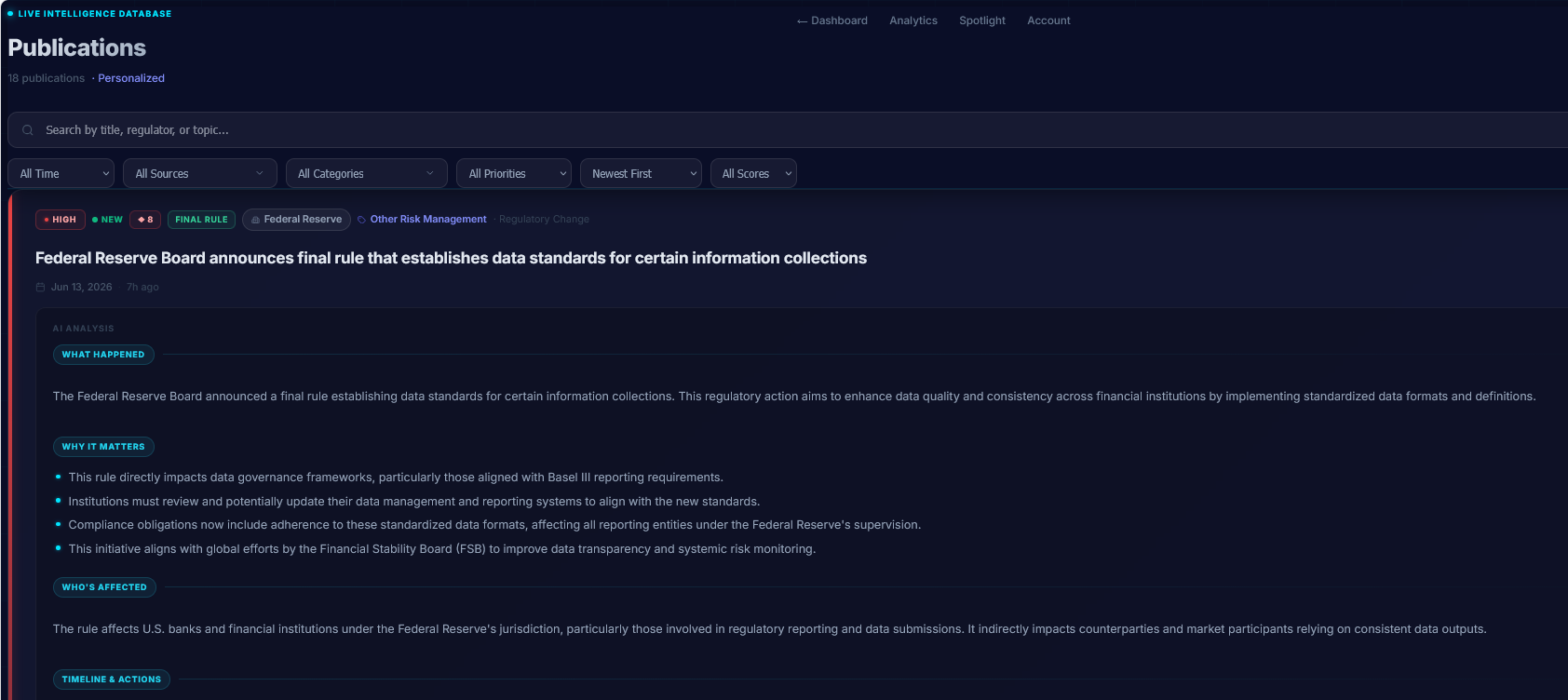Click the WHO'S AFFECTED section label
This screenshot has width=1568, height=700.
[x=104, y=587]
